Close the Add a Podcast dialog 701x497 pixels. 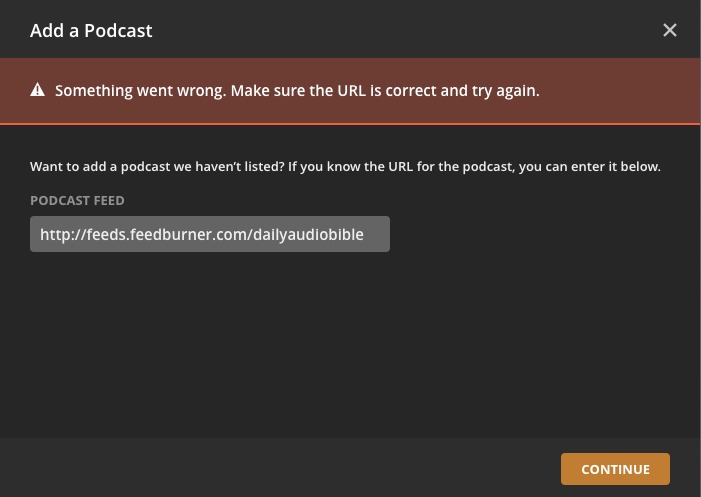pyautogui.click(x=670, y=30)
